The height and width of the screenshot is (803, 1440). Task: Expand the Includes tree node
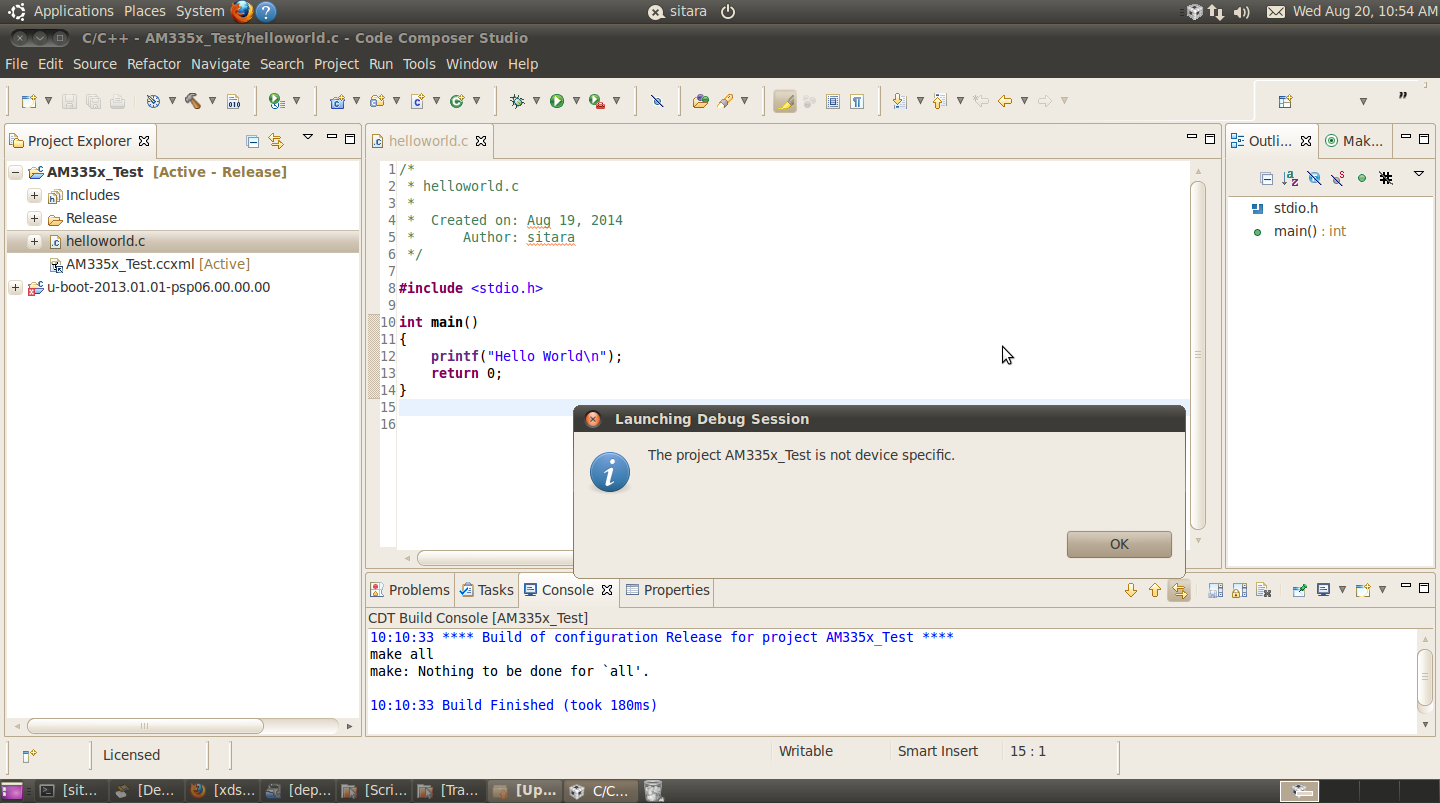[34, 195]
